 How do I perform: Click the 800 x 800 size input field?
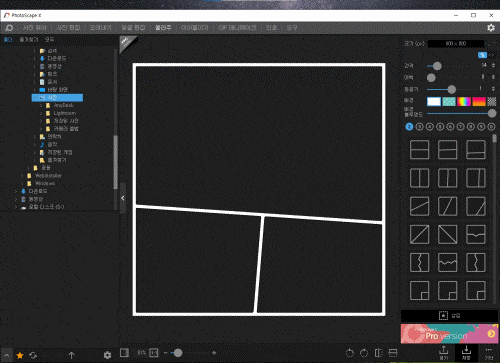(x=456, y=44)
